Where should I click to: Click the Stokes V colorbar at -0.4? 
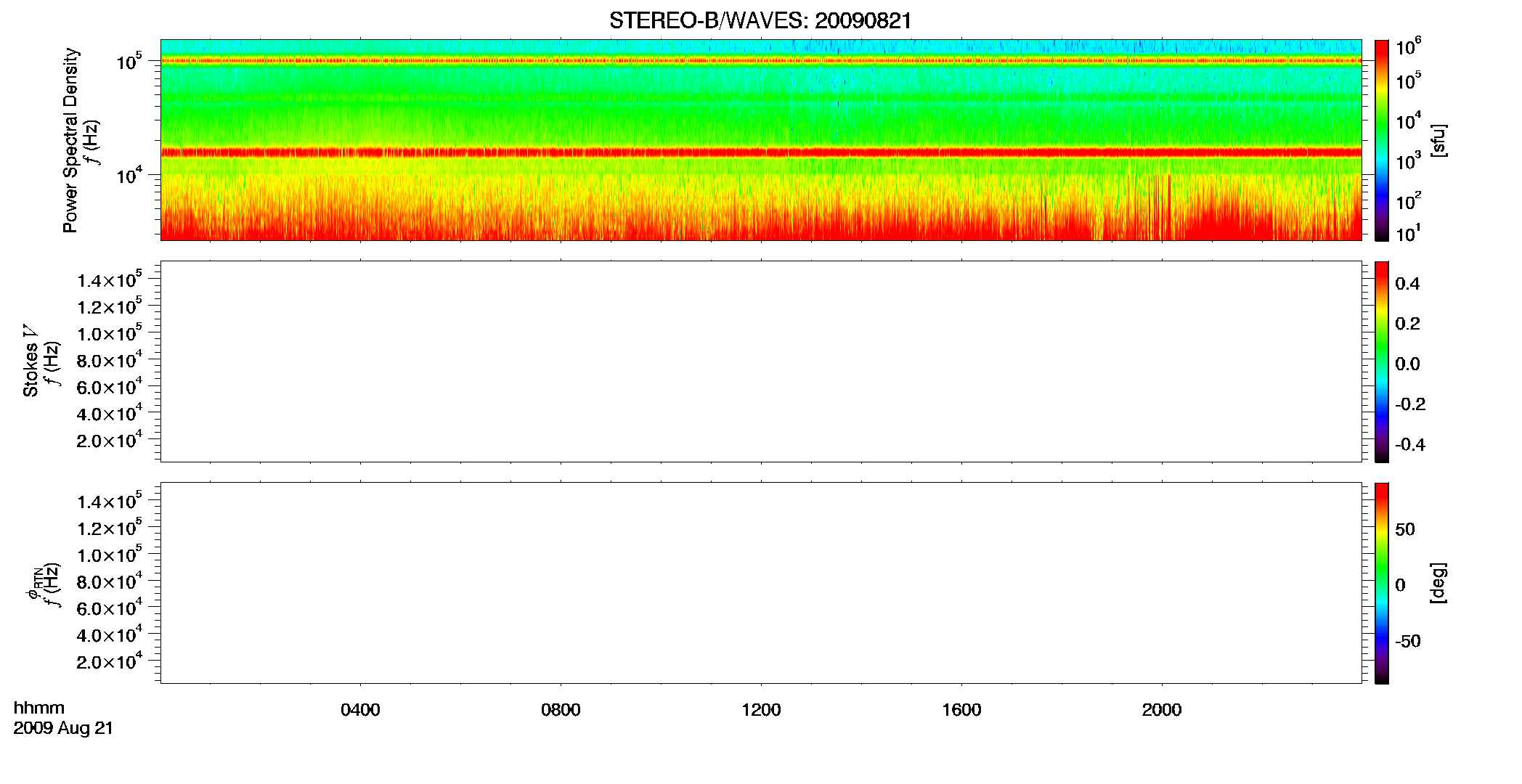click(x=1382, y=444)
